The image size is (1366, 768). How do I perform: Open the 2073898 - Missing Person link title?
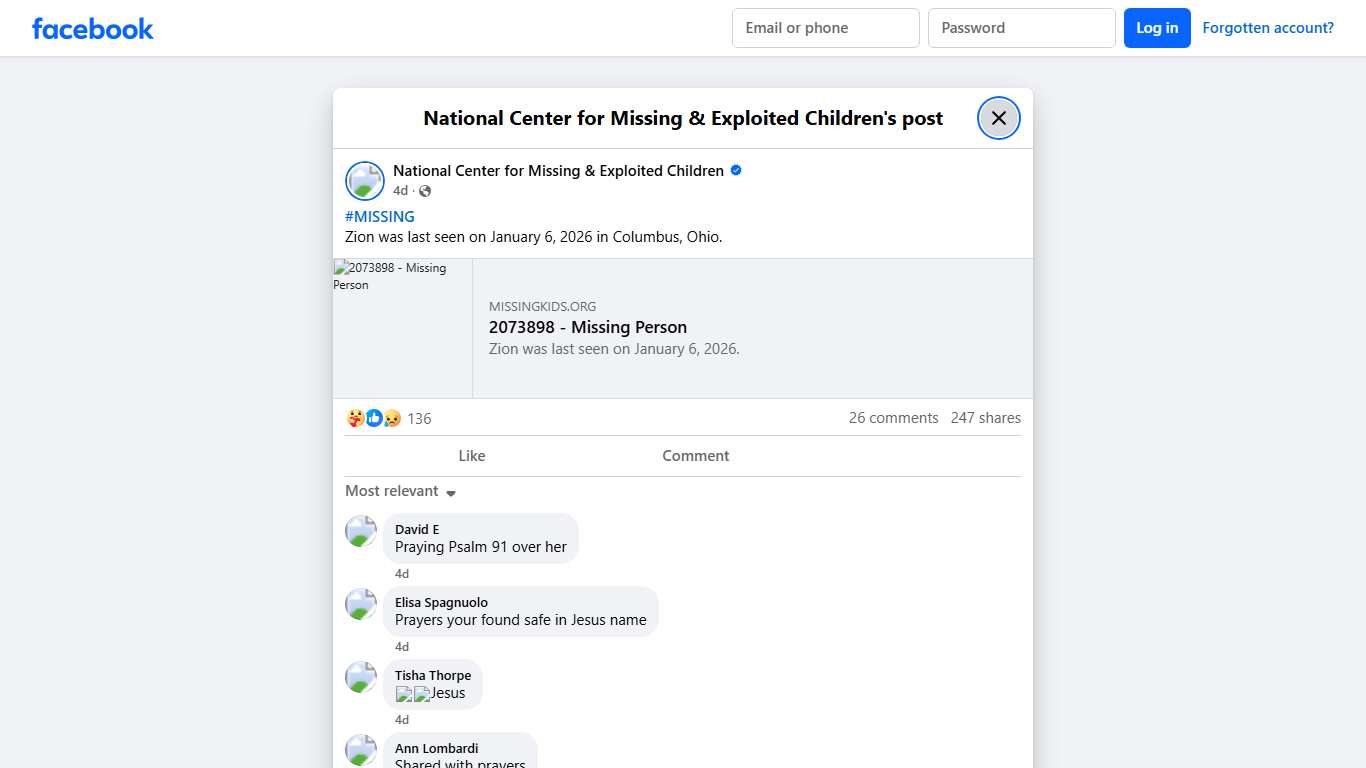(x=588, y=327)
